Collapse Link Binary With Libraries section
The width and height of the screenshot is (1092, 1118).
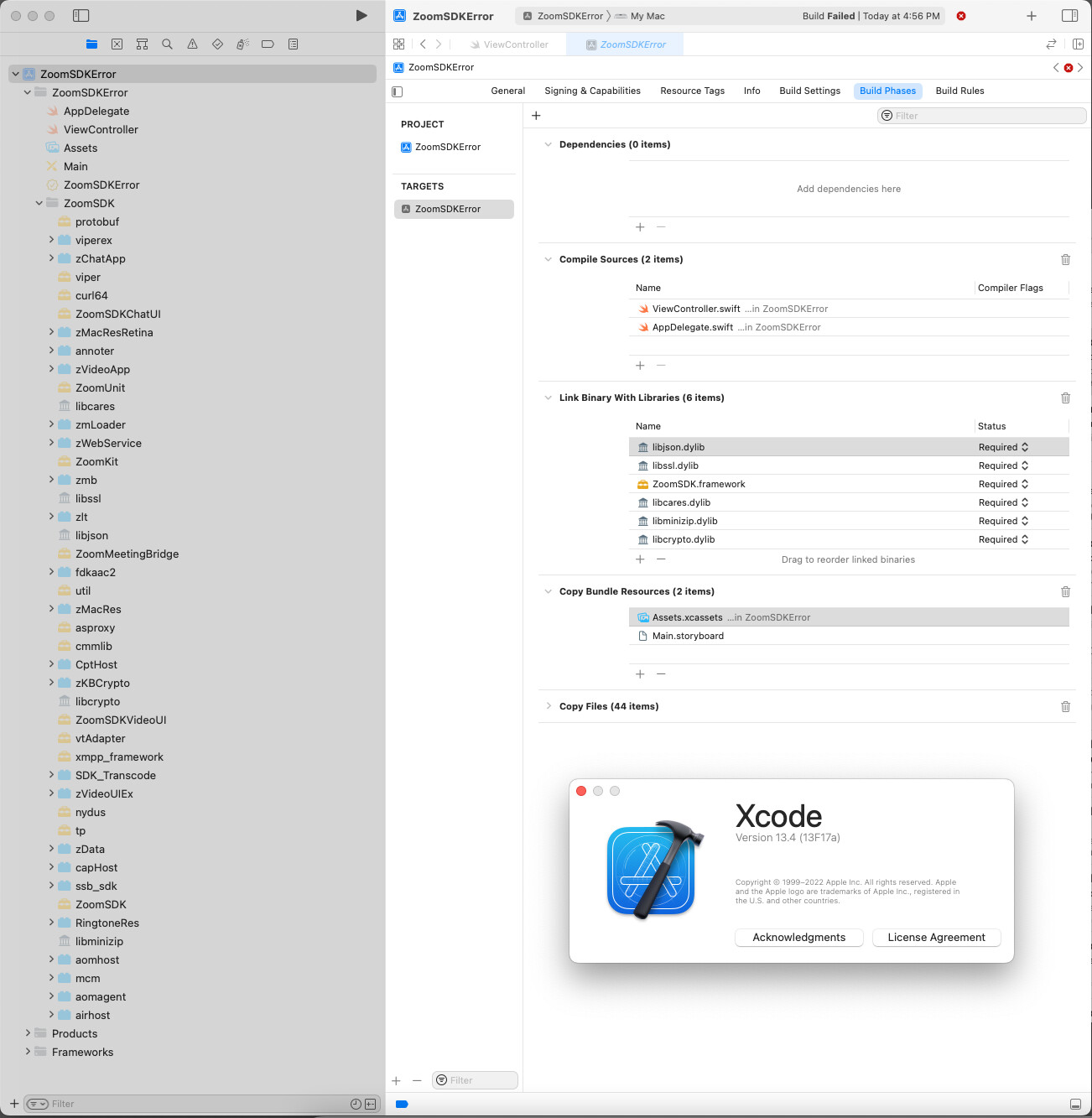(x=549, y=398)
